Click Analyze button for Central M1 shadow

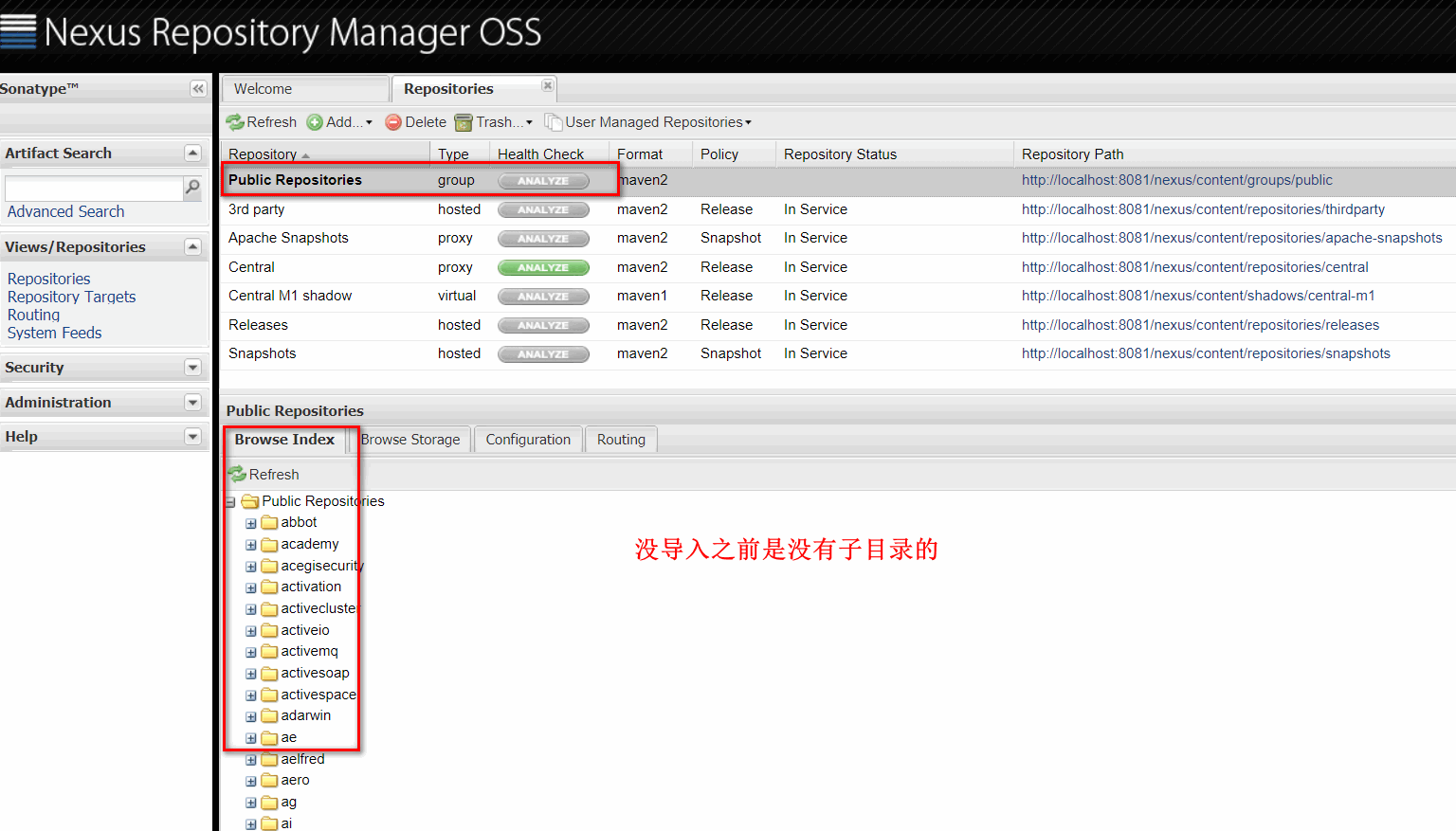pyautogui.click(x=543, y=297)
